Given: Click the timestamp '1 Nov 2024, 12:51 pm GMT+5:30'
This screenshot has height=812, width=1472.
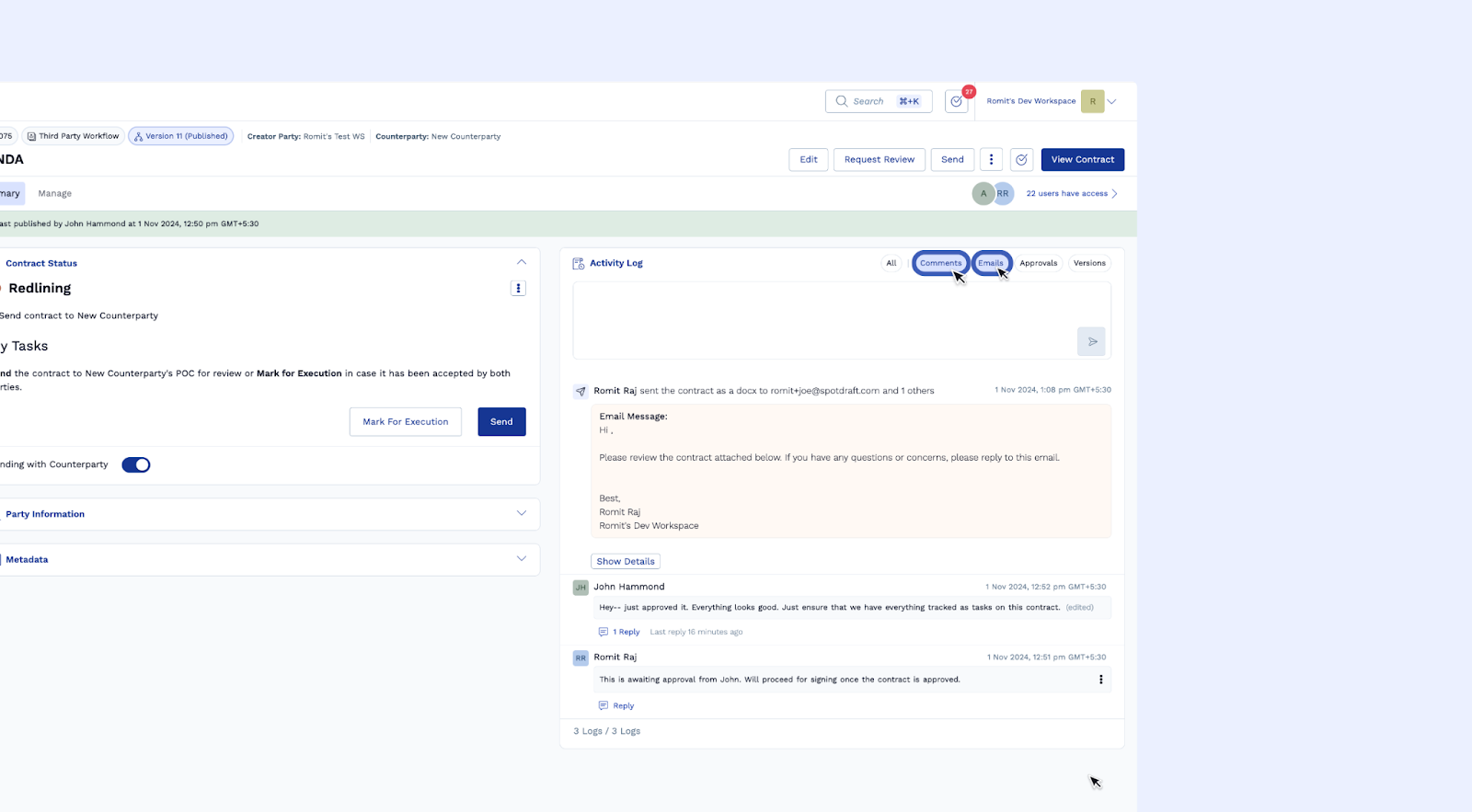Looking at the screenshot, I should [1047, 658].
